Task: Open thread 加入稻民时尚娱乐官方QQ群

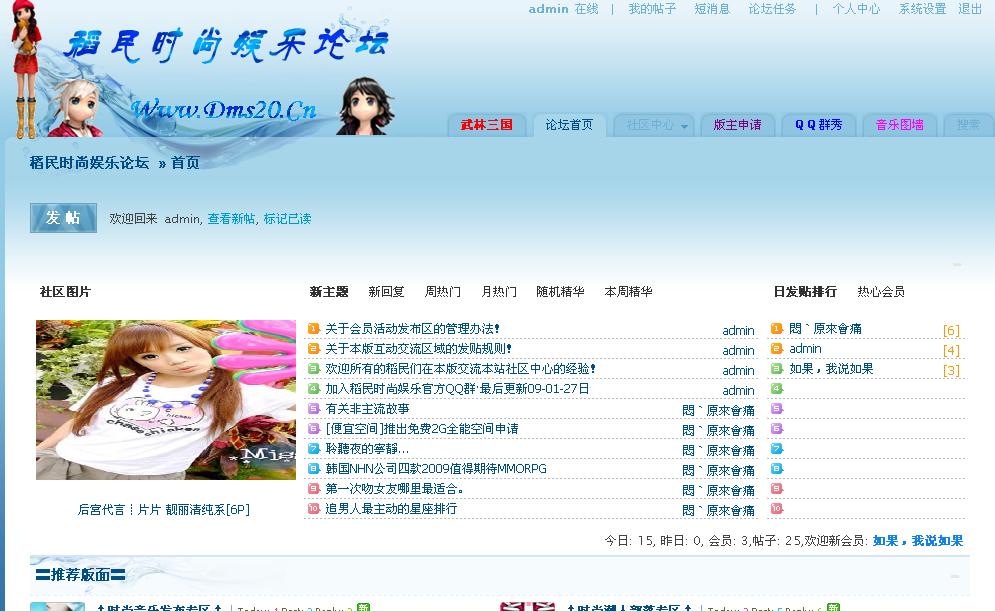Action: [x=458, y=389]
